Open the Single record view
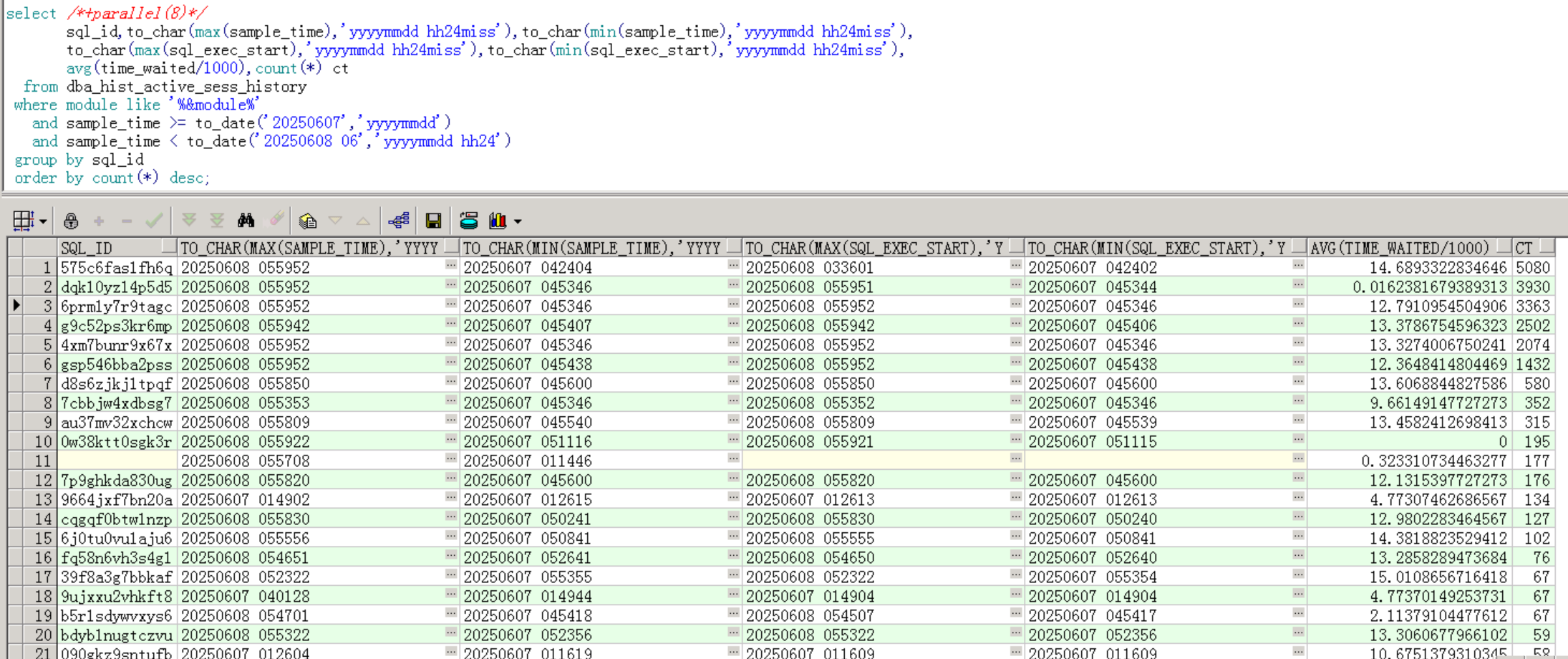 click(x=308, y=221)
